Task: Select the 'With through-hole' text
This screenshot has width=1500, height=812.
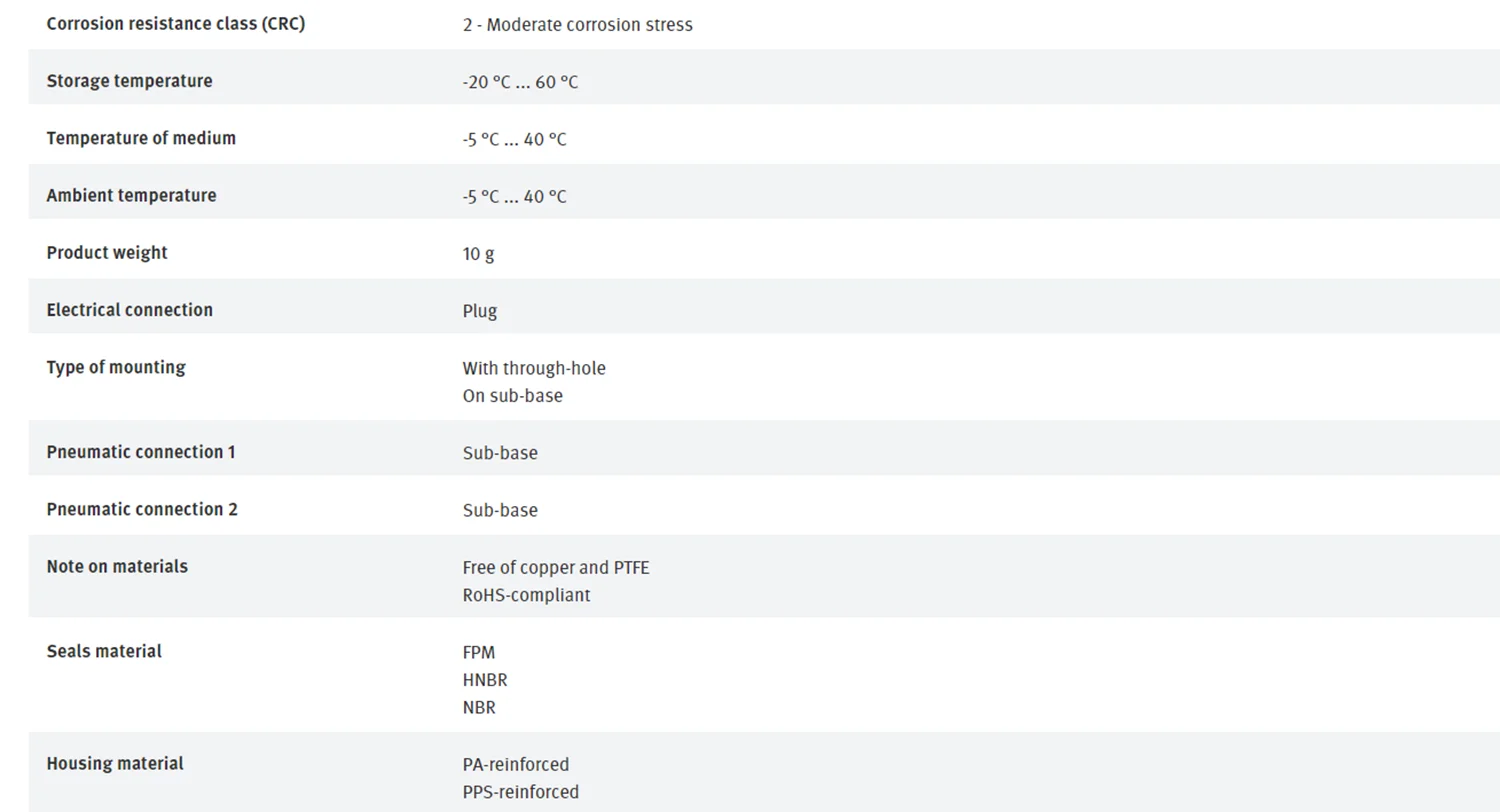Action: [534, 368]
